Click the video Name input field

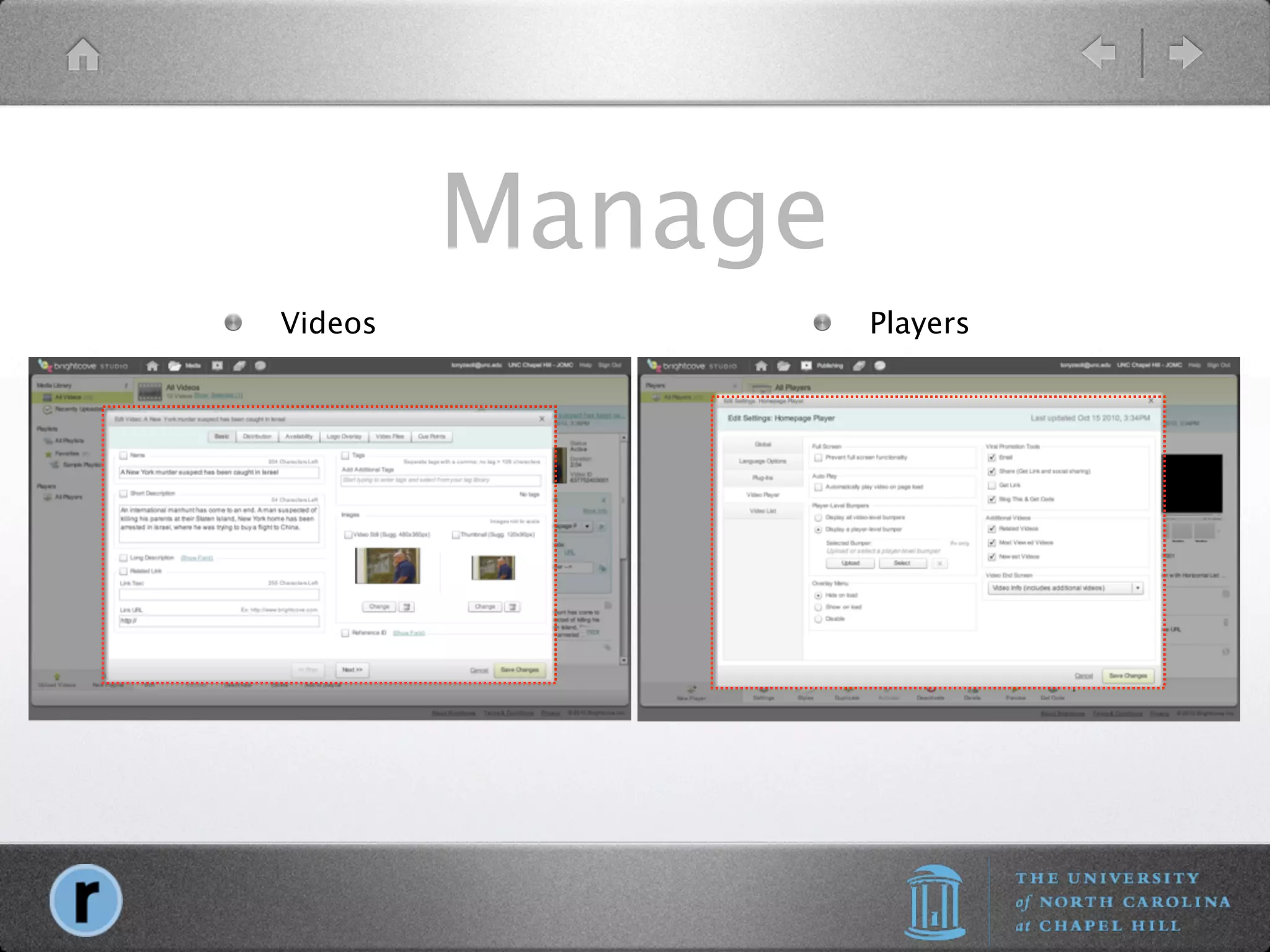pos(220,472)
